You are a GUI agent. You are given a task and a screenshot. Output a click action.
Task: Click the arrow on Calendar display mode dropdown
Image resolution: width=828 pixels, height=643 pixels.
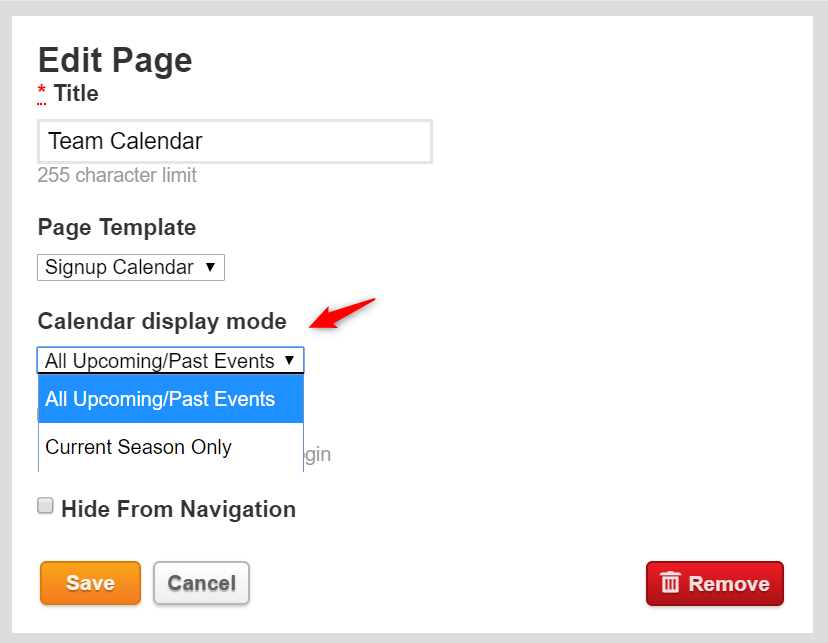289,361
